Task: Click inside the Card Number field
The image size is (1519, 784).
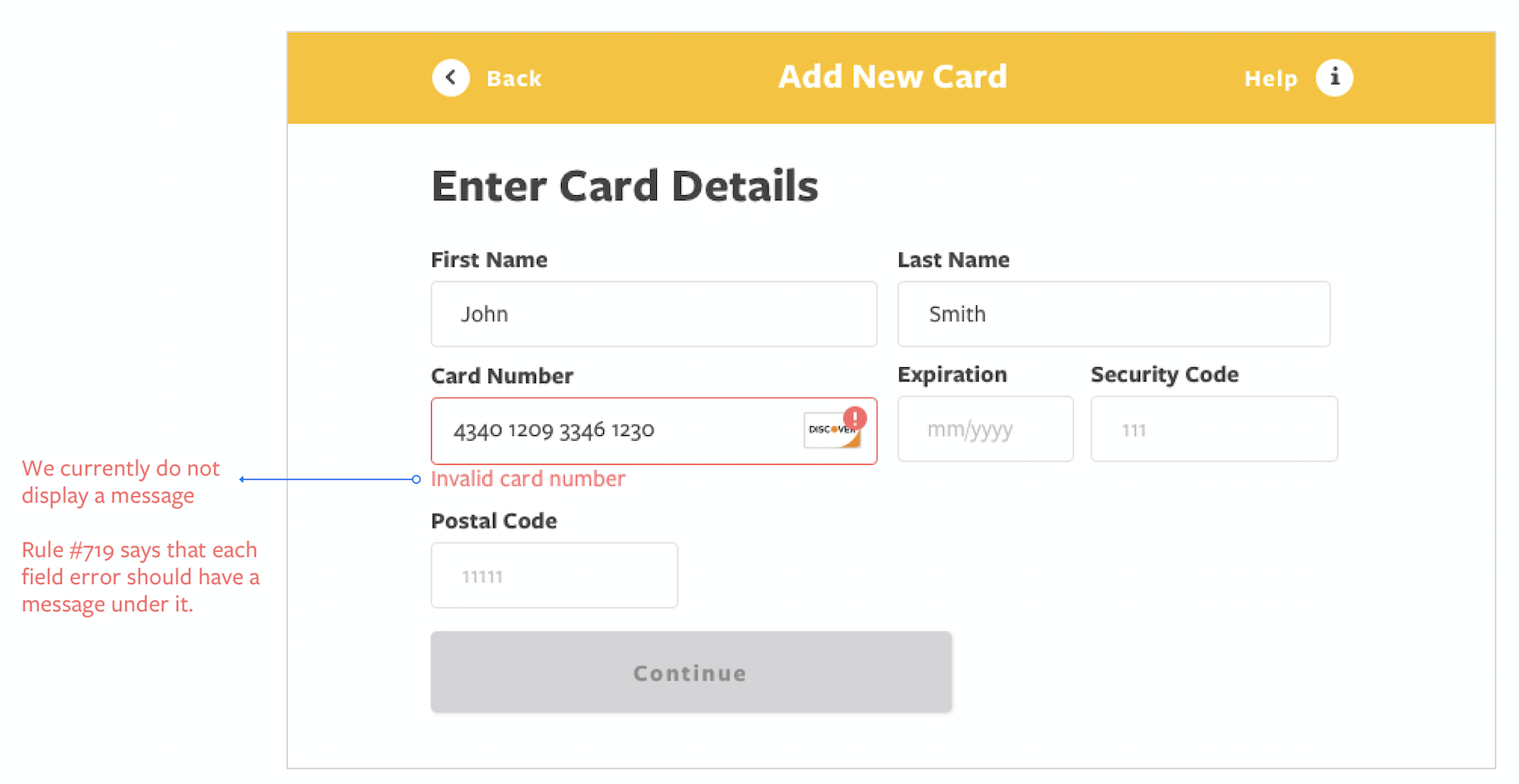Action: 612,431
